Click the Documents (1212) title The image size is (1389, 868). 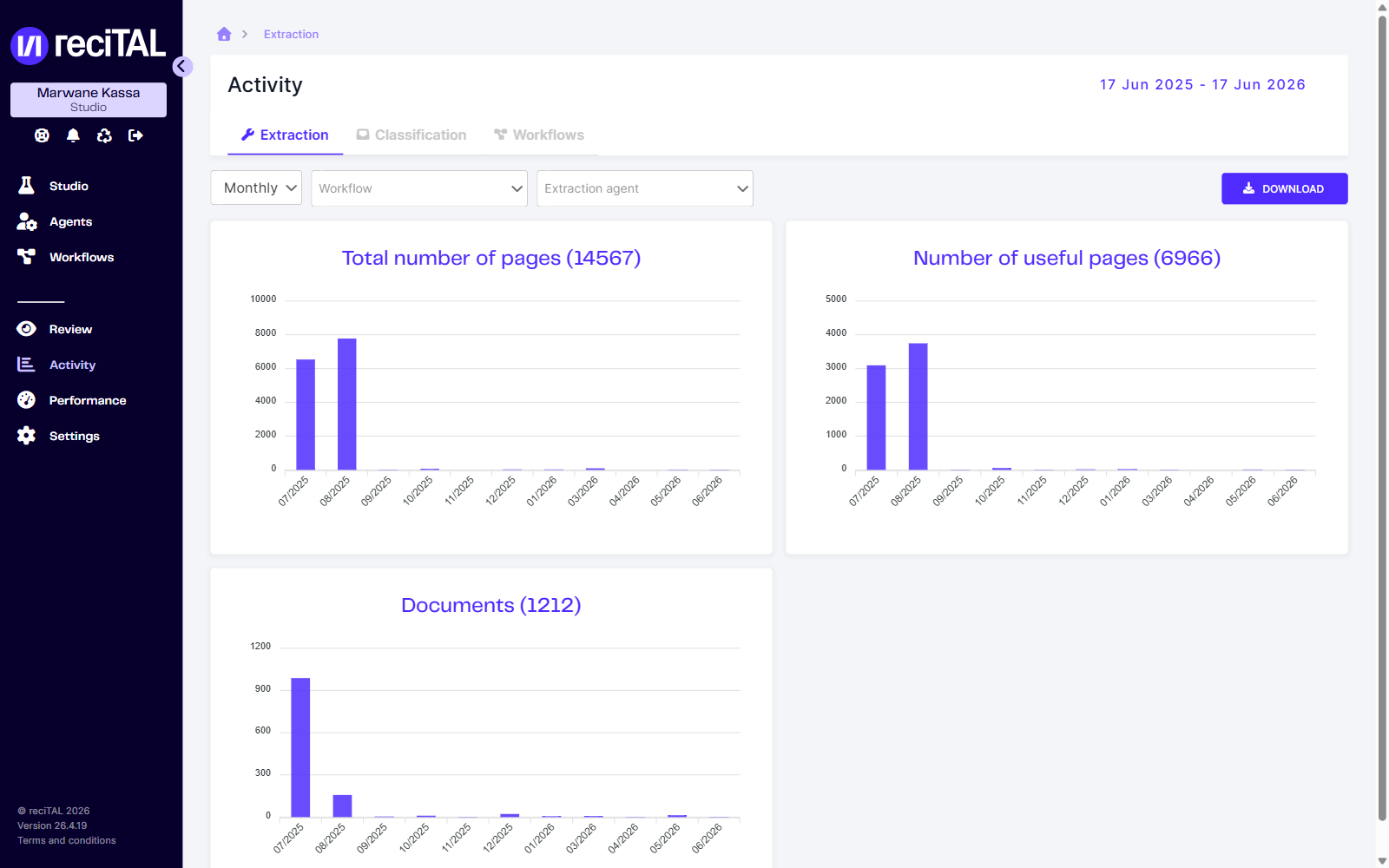pyautogui.click(x=491, y=605)
